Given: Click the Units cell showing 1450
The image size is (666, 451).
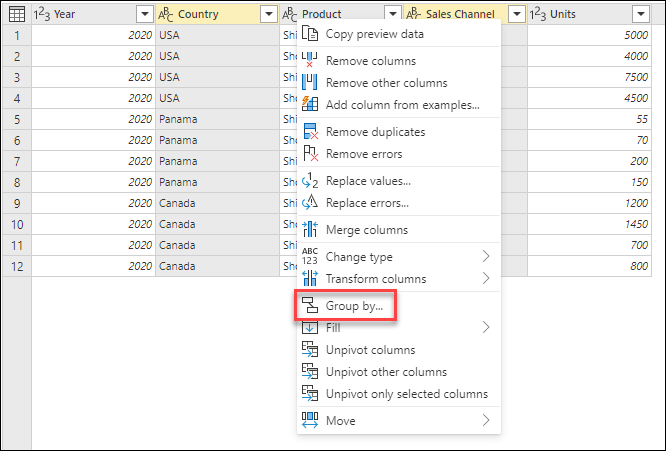Looking at the screenshot, I should pyautogui.click(x=589, y=224).
